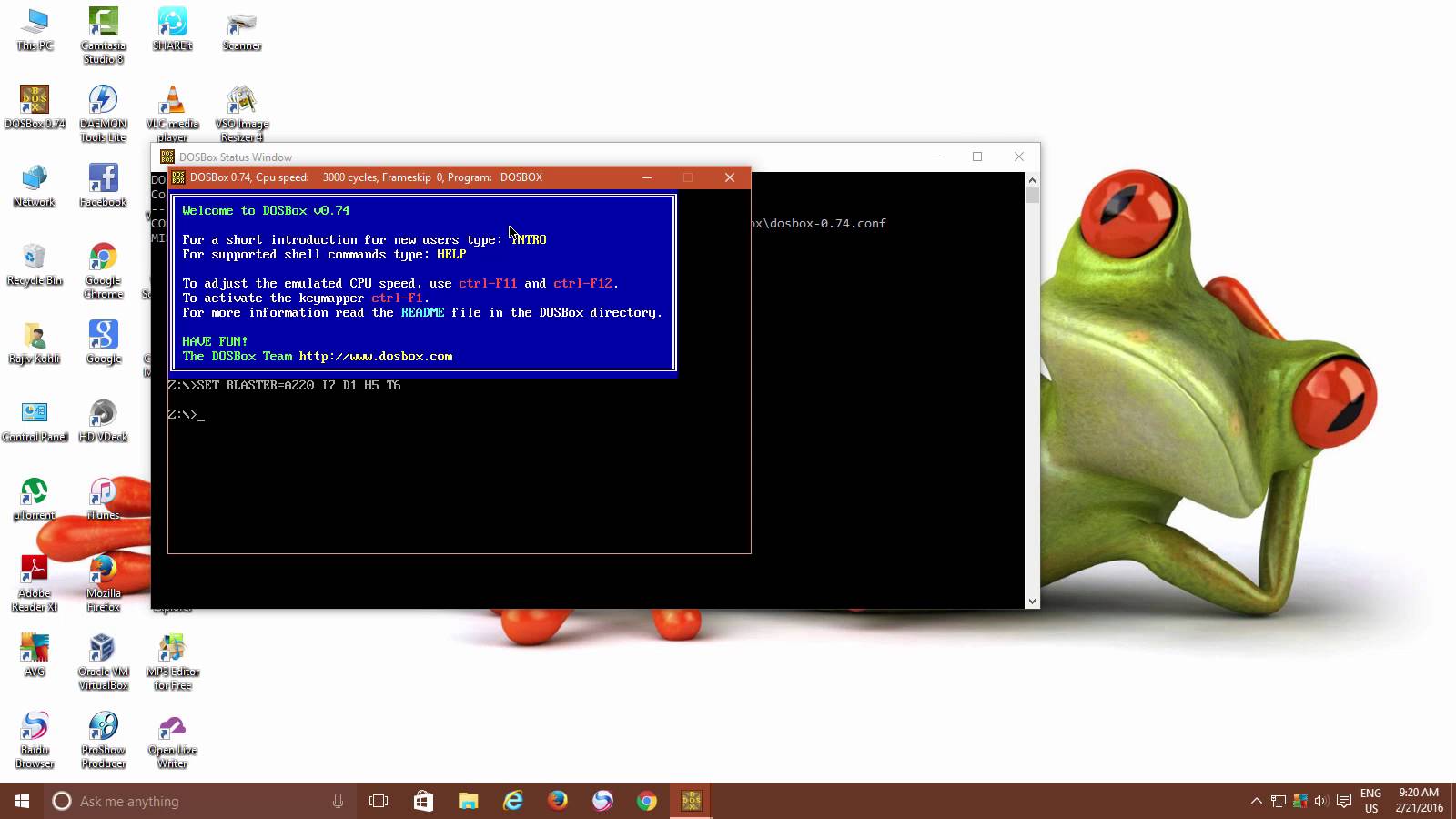Open This PC desktop icon
The height and width of the screenshot is (819, 1456).
click(x=35, y=29)
